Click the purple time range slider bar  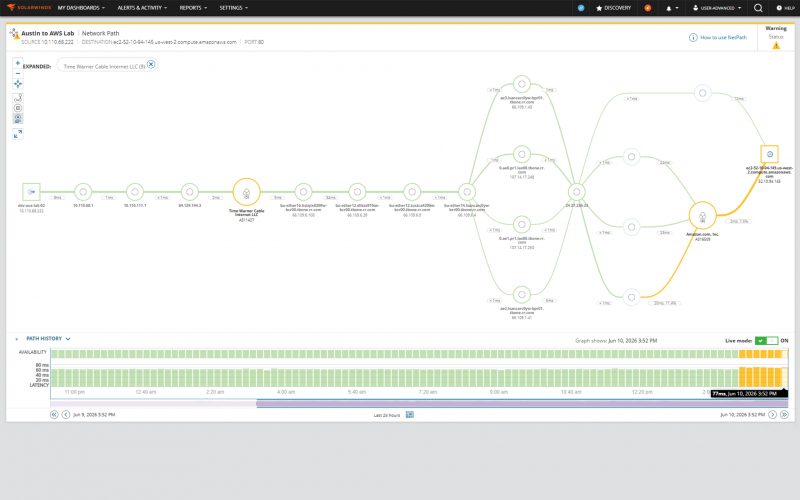522,404
